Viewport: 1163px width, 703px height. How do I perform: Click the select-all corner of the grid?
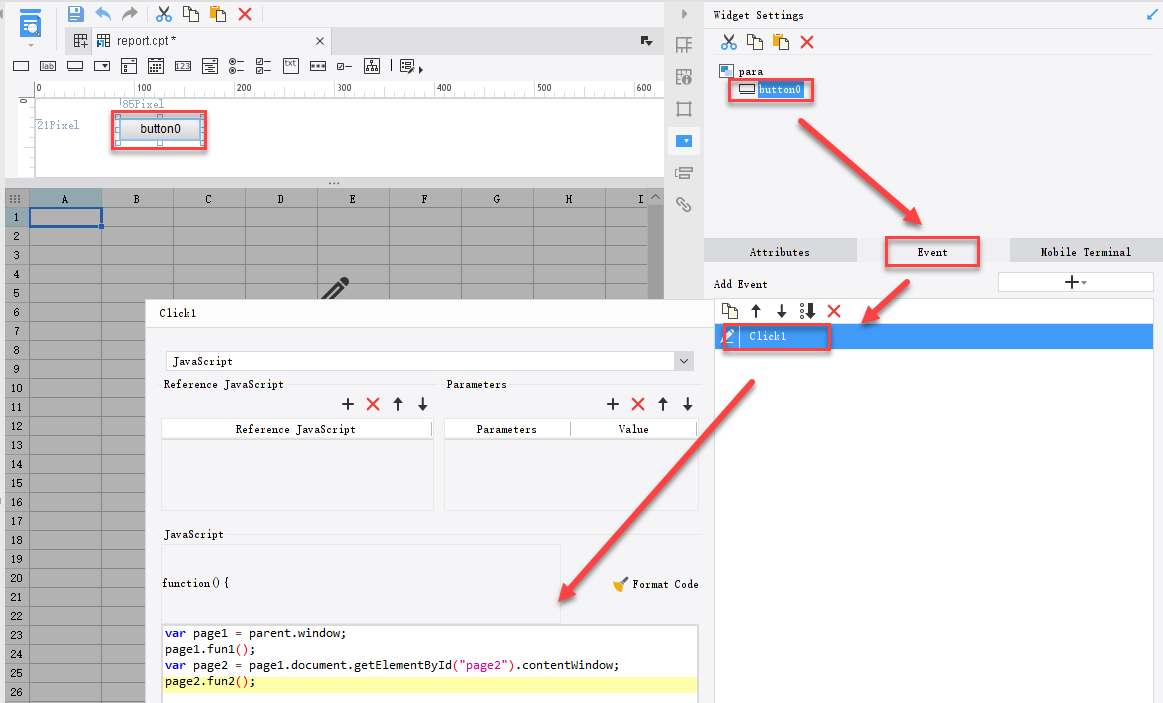pos(15,199)
